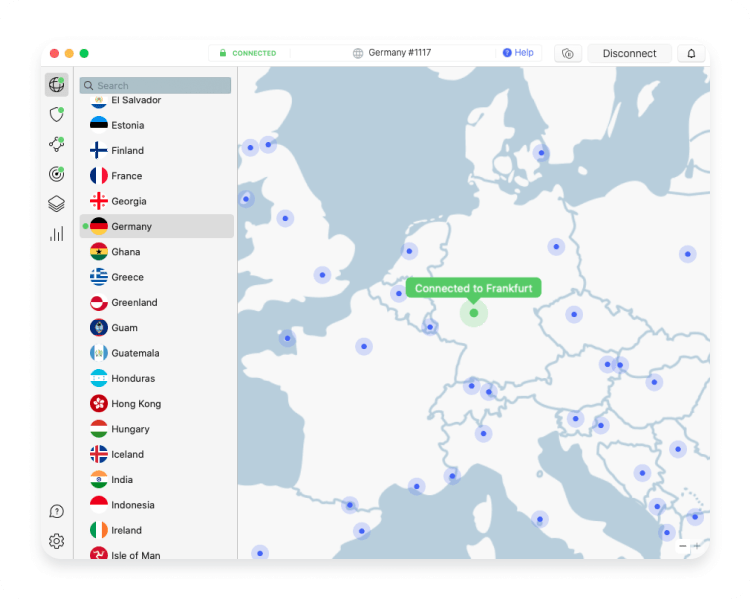Open the Threat Protection shield icon
The image size is (750, 599).
(56, 114)
